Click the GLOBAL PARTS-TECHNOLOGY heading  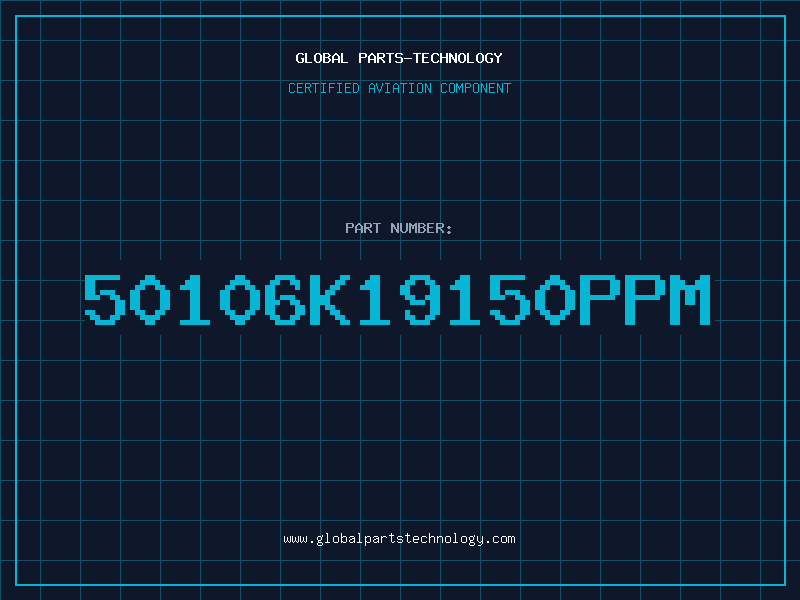click(399, 58)
